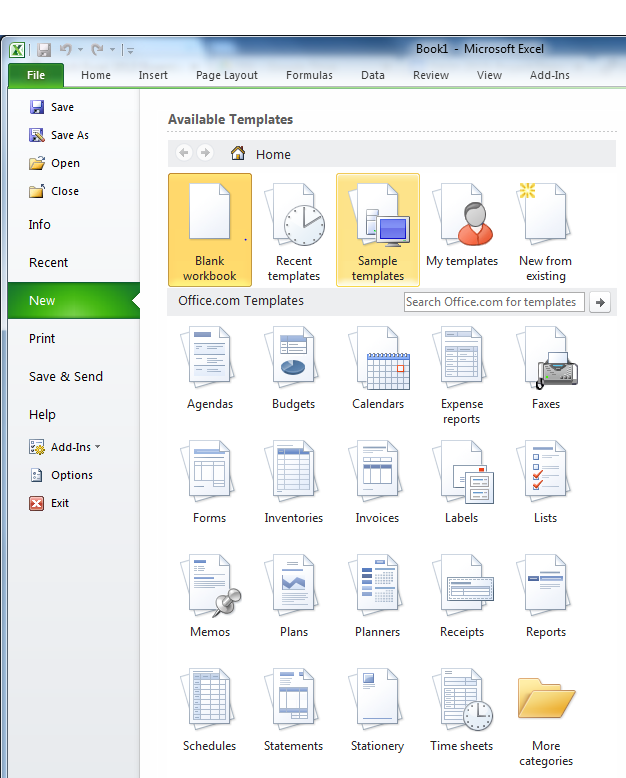Click the Search Office.com for templates field
Image resolution: width=626 pixels, height=778 pixels.
494,302
